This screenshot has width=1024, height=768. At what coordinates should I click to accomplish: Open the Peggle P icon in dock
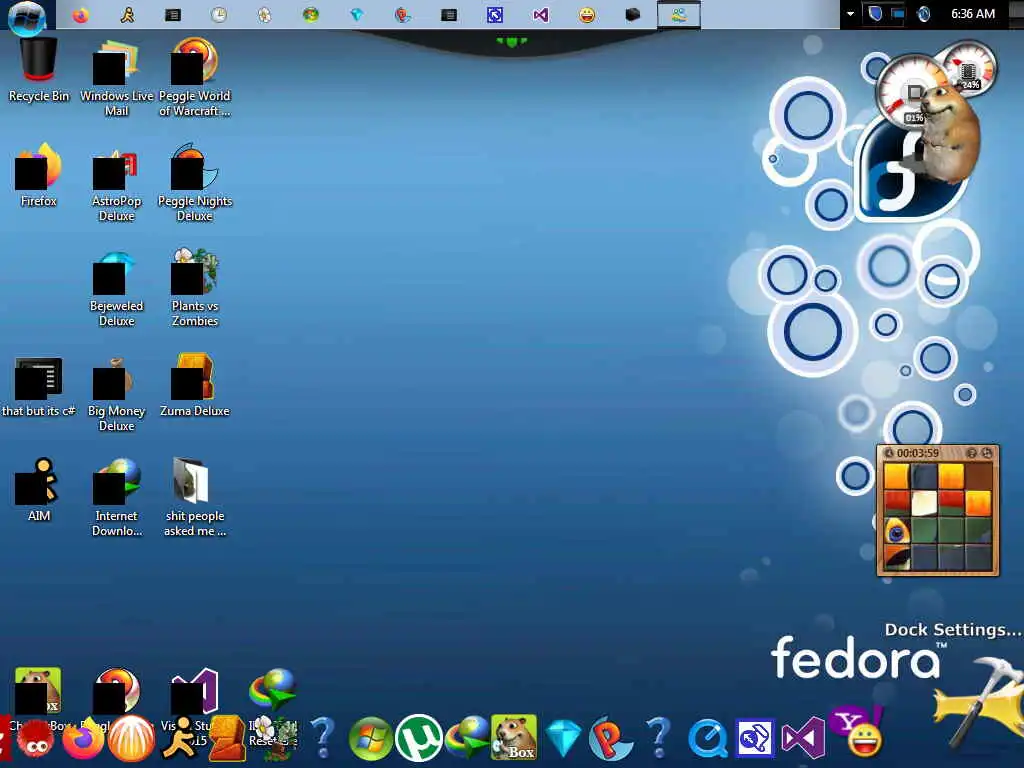coord(610,739)
